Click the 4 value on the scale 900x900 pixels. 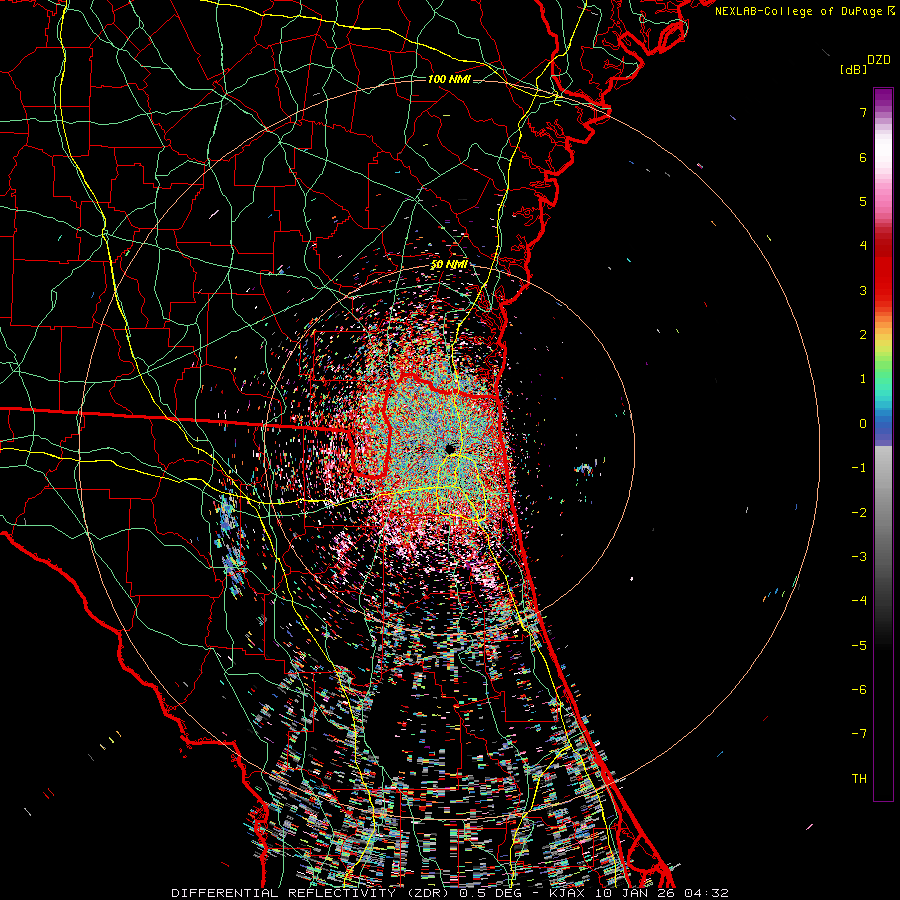point(863,246)
